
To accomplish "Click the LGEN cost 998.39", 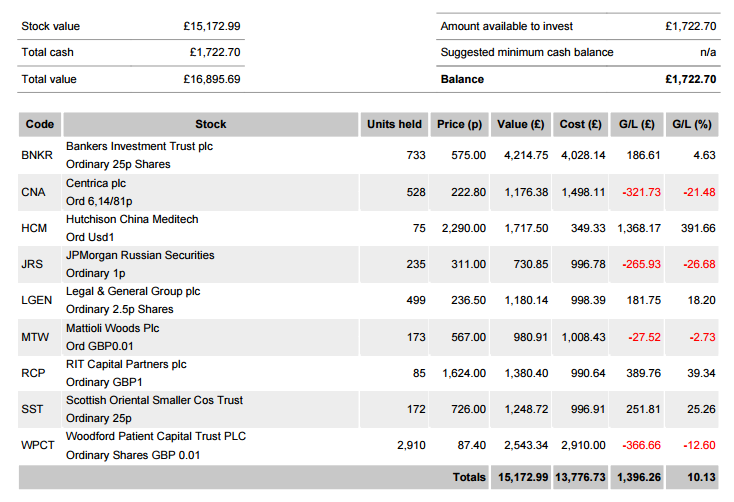I will 588,300.
